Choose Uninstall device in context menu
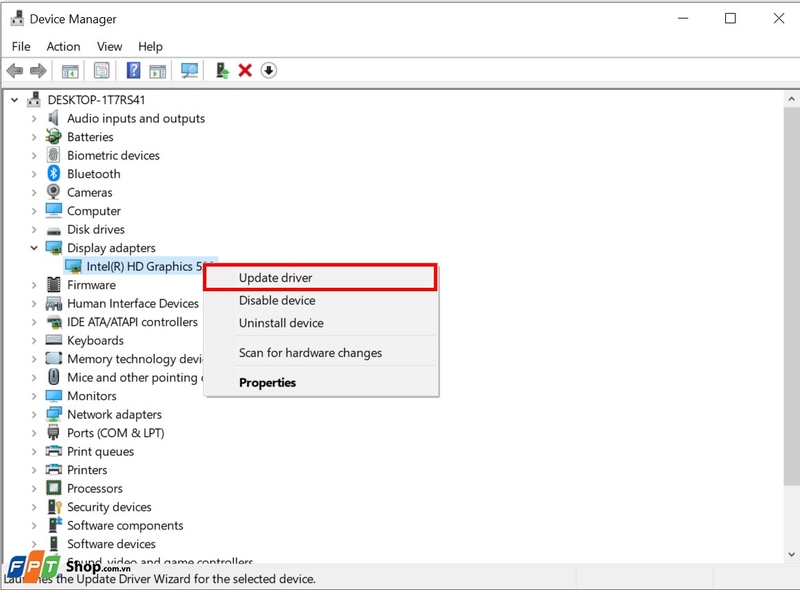The image size is (800, 590). (320, 323)
